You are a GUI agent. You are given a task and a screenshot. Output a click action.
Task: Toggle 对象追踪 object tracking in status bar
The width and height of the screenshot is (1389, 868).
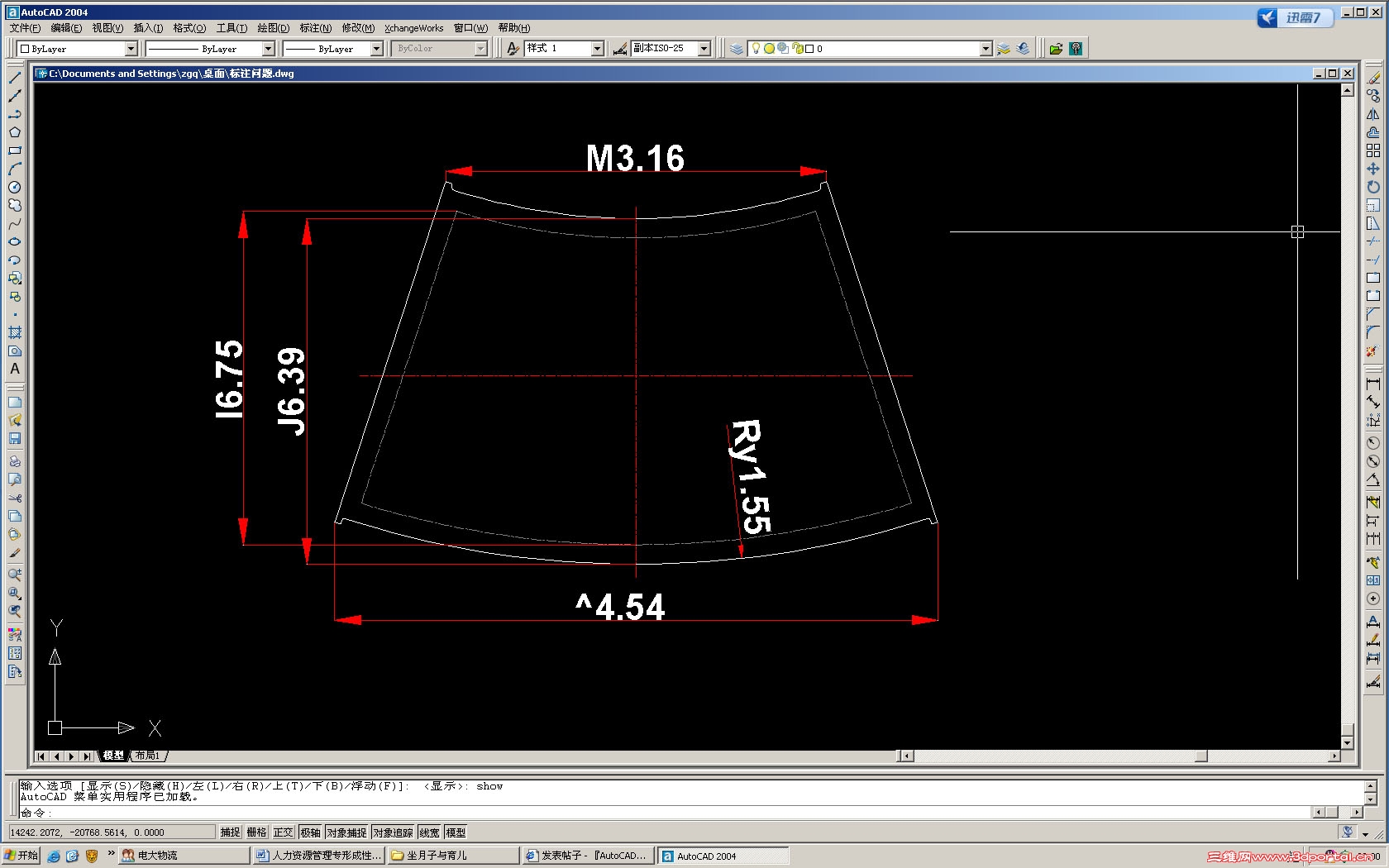coord(393,832)
